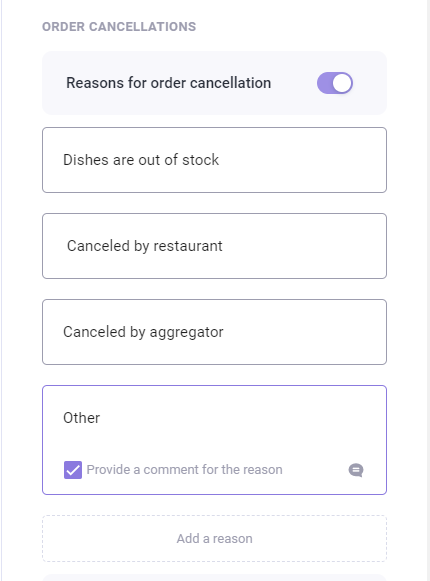The width and height of the screenshot is (430, 581).
Task: Click the 'Add a reason' dashed placeholder box
Action: 214,538
